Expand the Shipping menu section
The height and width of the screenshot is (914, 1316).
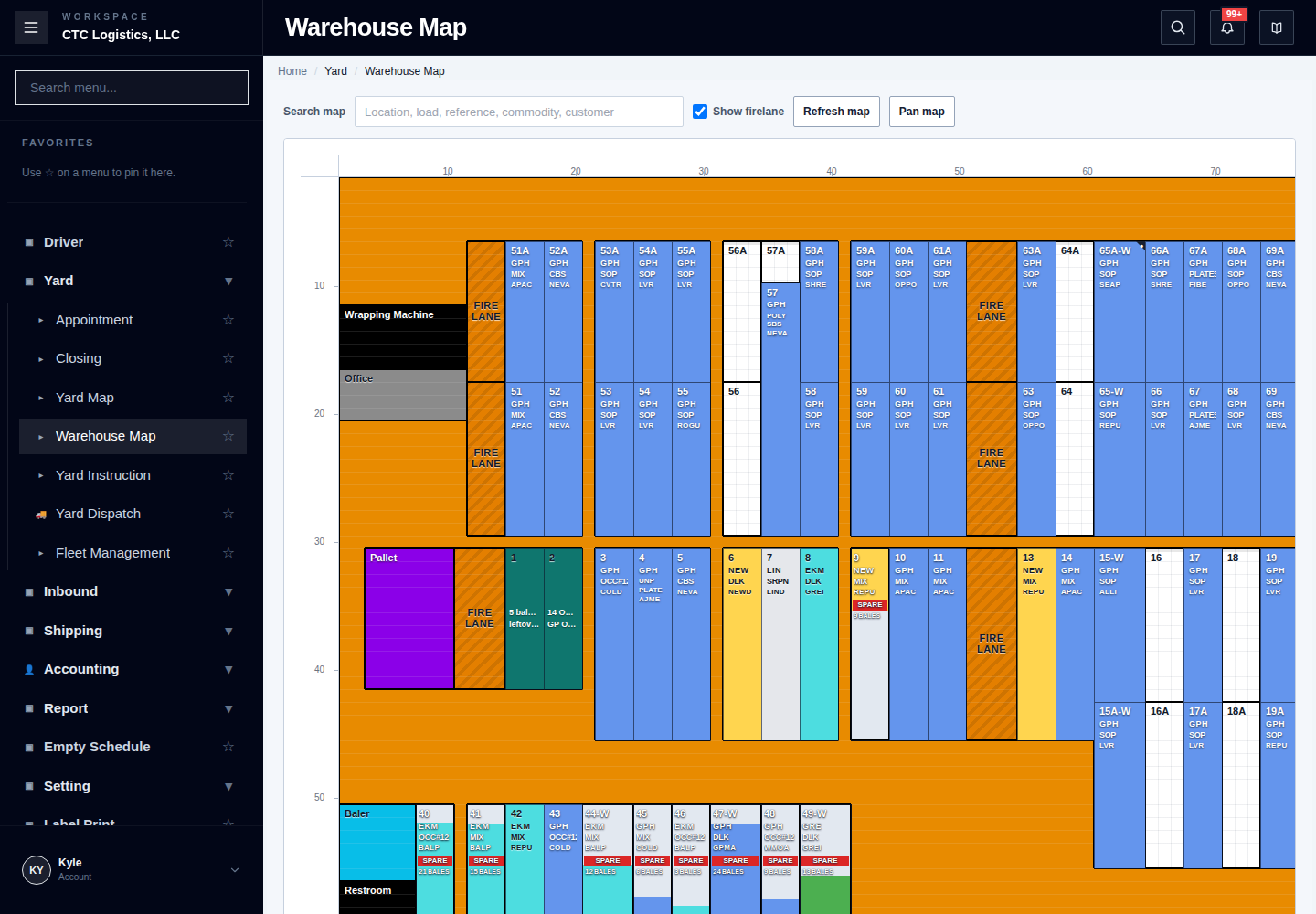[228, 631]
